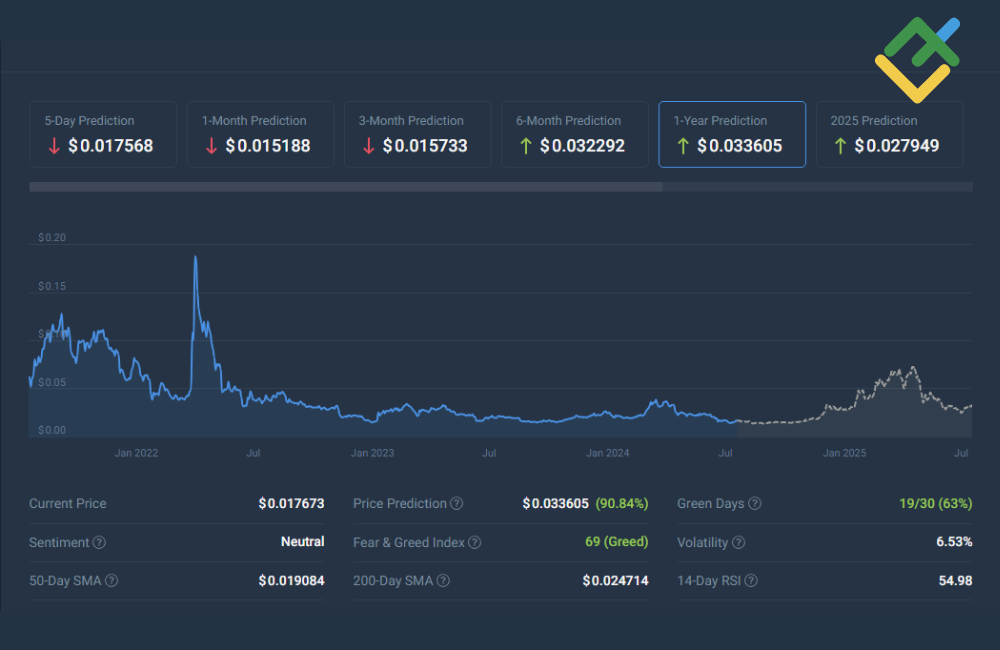Screen dimensions: 1000x650
Task: Click the price spike peak on chart
Action: point(195,258)
